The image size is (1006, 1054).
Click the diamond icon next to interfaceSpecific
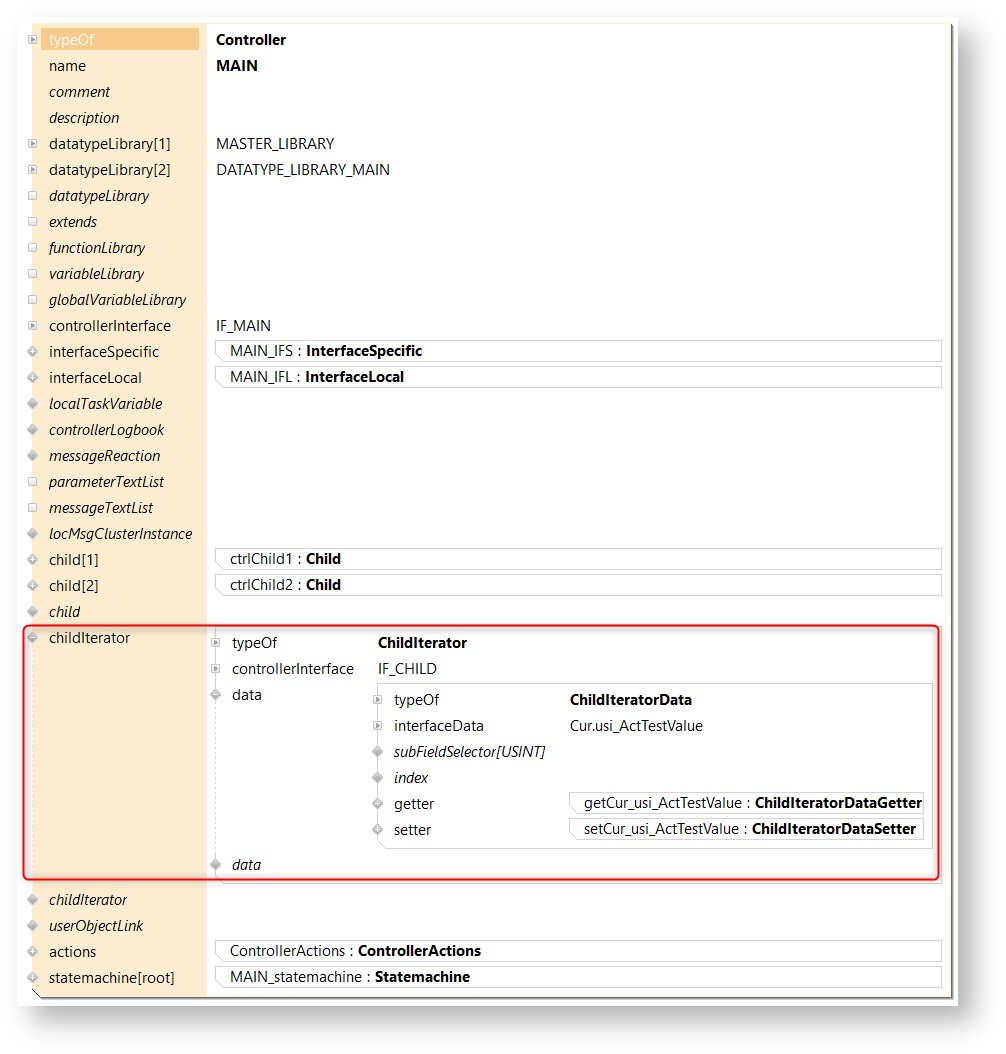click(x=33, y=352)
